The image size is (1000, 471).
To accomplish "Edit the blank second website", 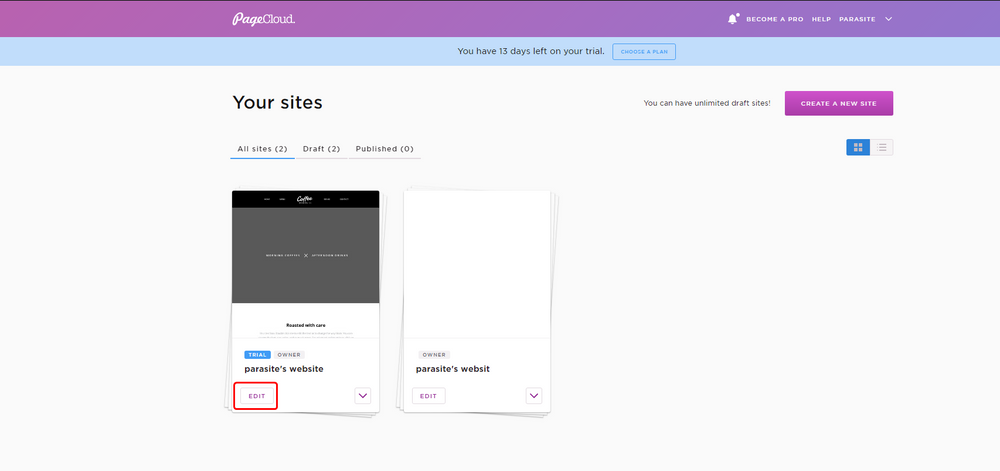I will (x=429, y=396).
